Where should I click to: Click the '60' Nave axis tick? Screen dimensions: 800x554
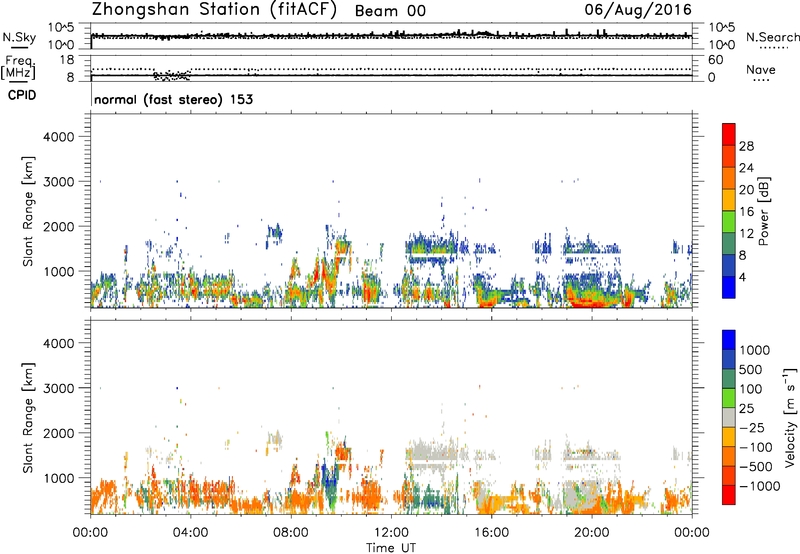point(715,60)
